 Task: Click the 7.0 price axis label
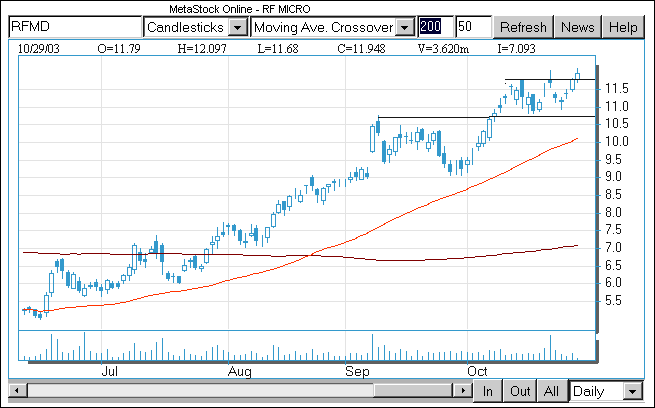(x=612, y=247)
